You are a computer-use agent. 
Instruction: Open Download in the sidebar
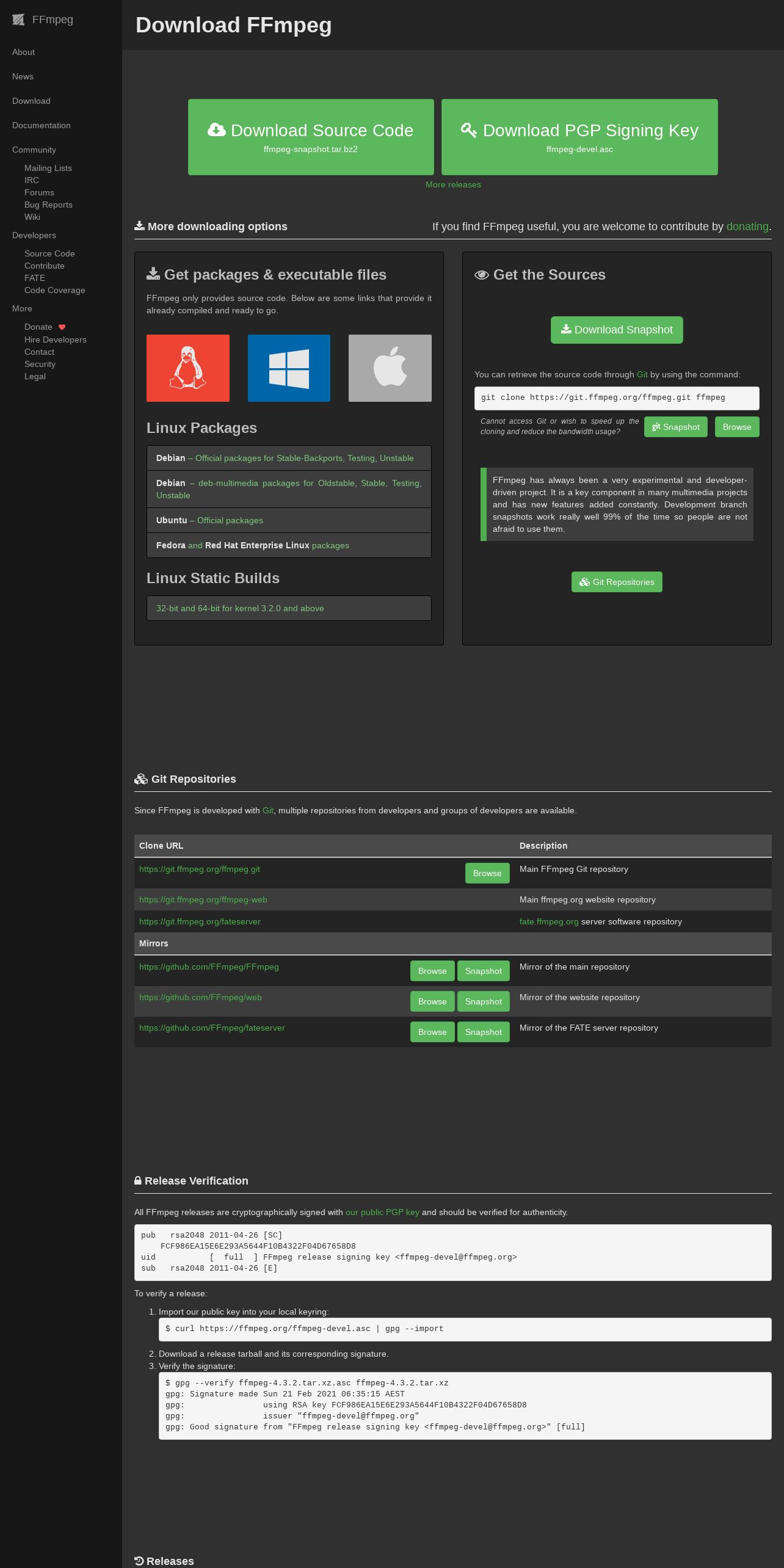point(31,101)
